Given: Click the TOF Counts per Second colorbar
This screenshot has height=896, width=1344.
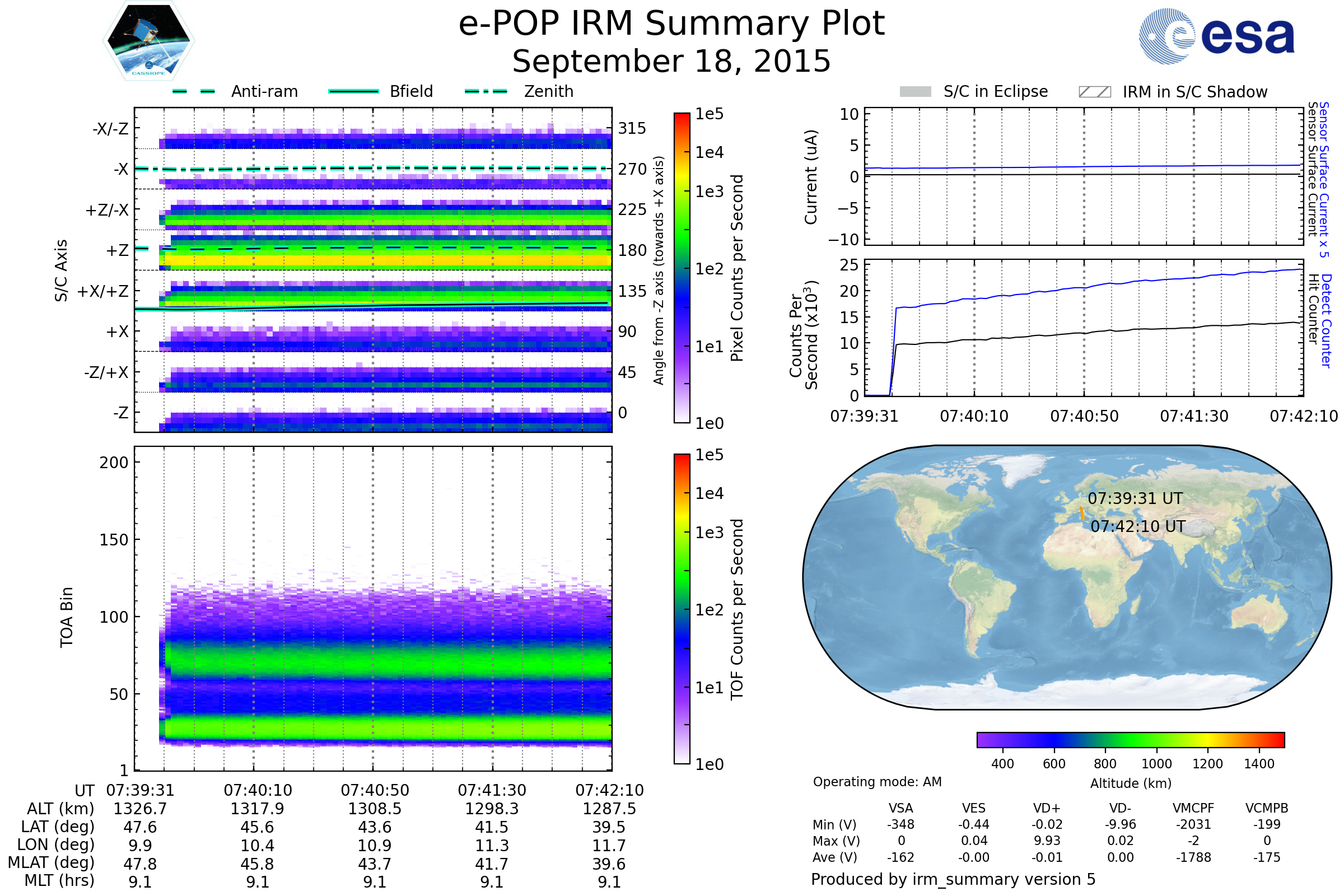Looking at the screenshot, I should 682,609.
